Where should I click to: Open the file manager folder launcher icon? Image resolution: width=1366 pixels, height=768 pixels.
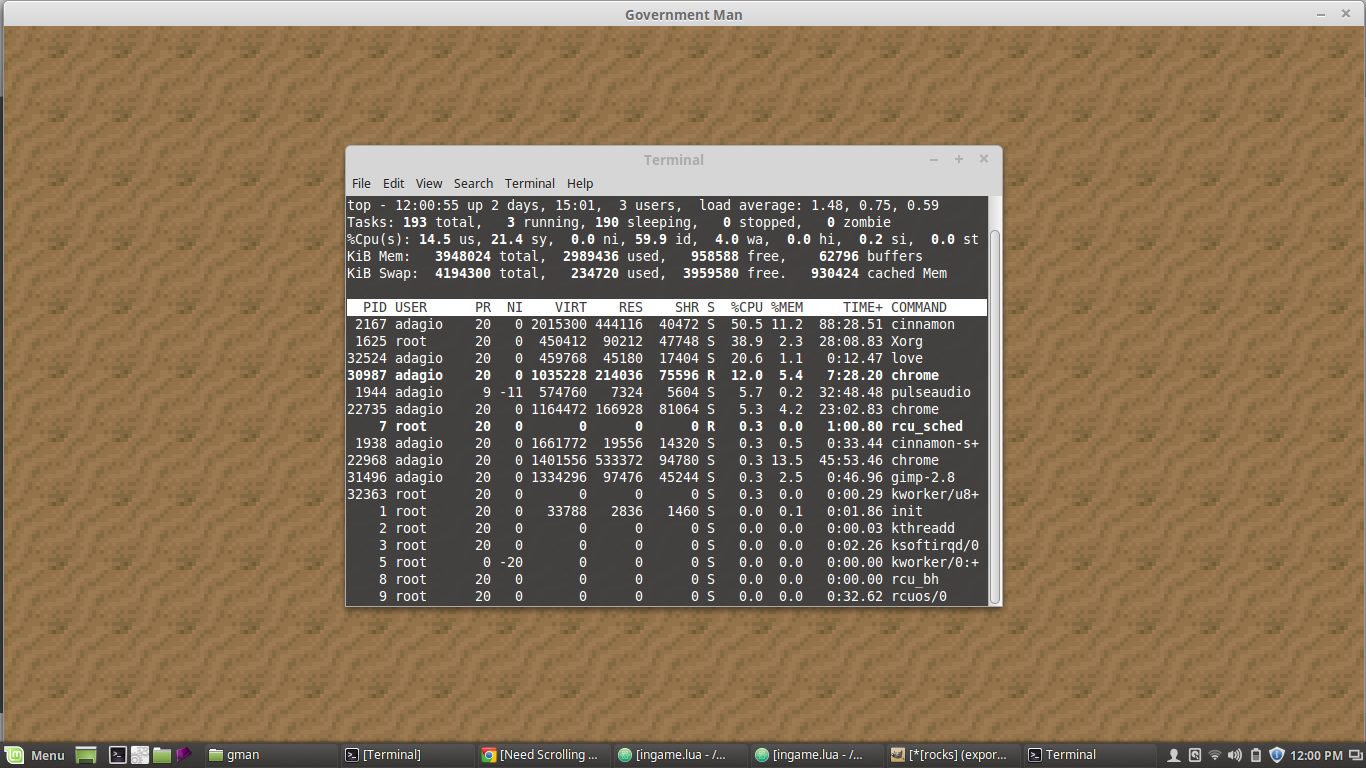tap(162, 755)
